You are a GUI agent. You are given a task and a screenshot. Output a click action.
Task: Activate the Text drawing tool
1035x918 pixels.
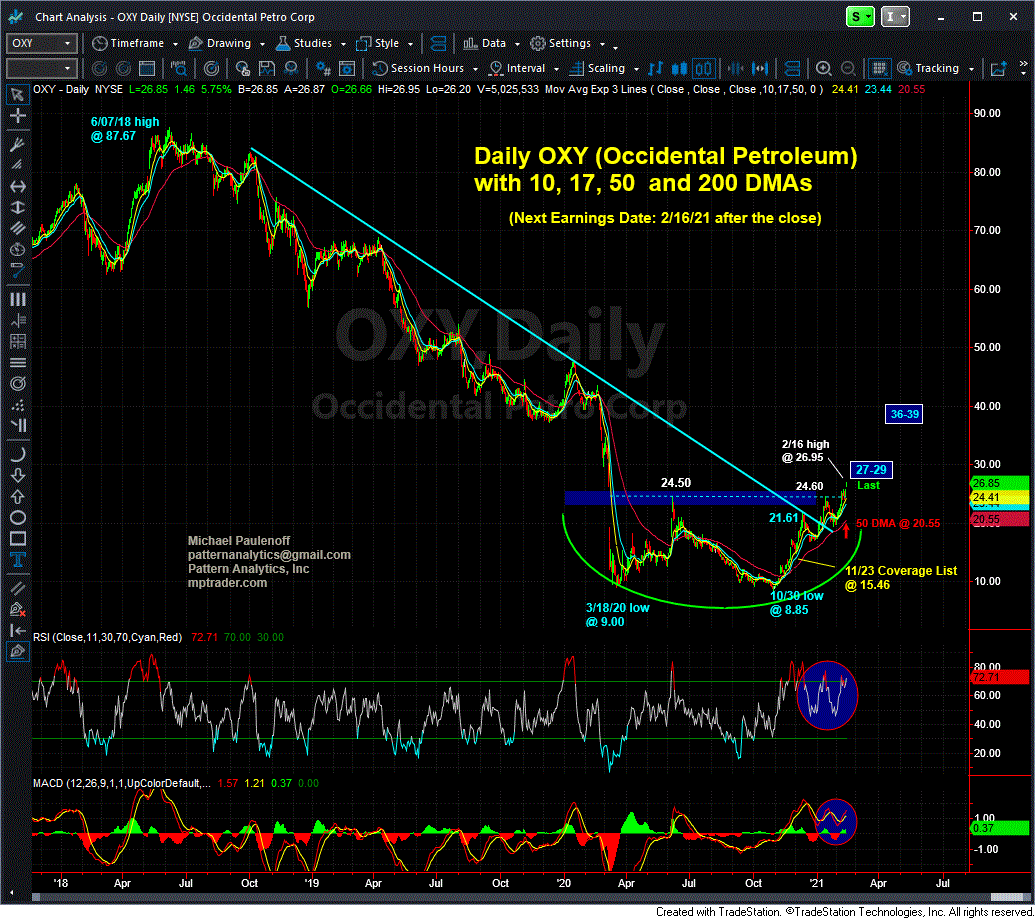17,560
